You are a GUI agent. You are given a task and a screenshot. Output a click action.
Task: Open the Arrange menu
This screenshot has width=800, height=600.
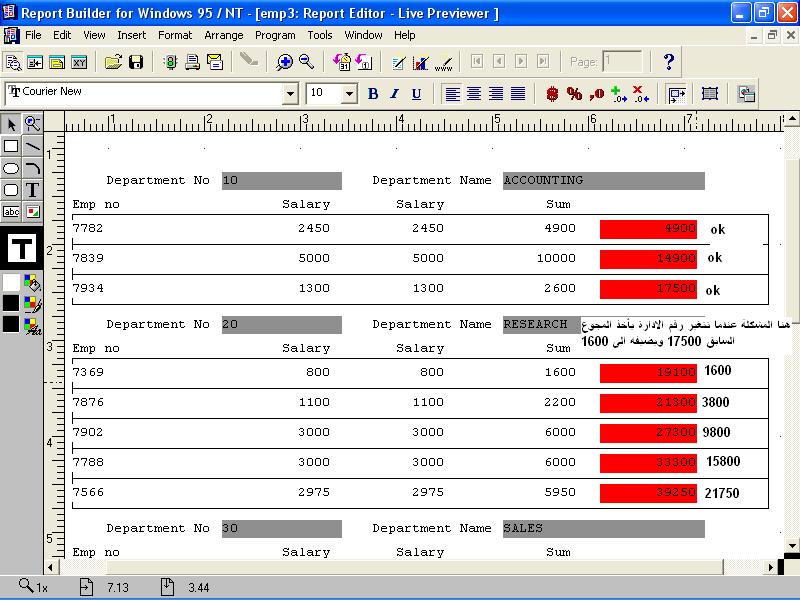click(x=224, y=35)
